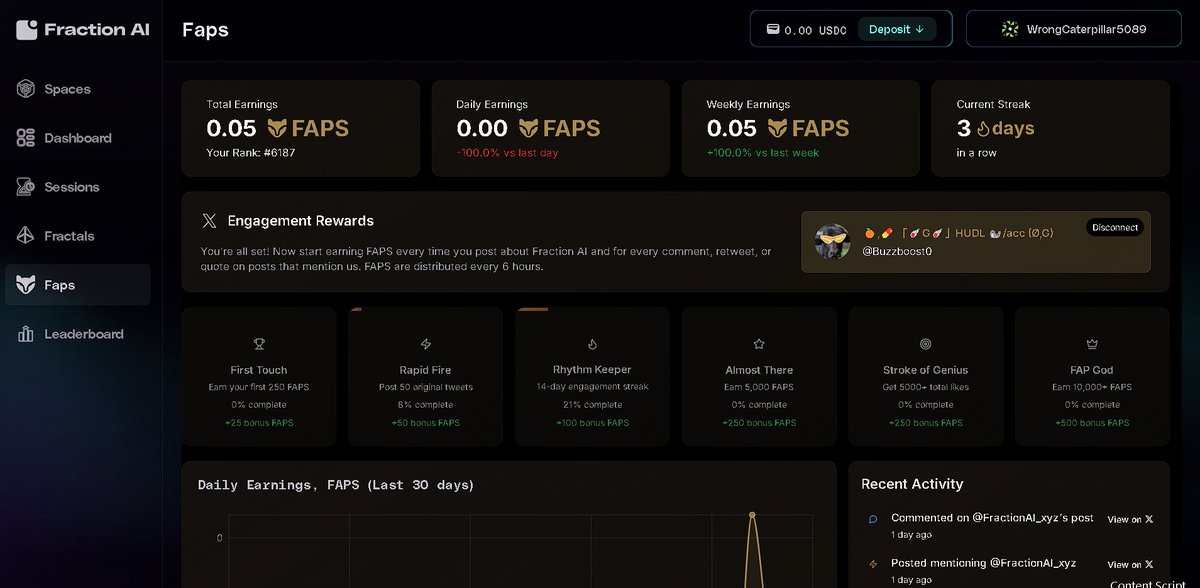
Task: Click the Sessions icon in sidebar
Action: point(26,187)
